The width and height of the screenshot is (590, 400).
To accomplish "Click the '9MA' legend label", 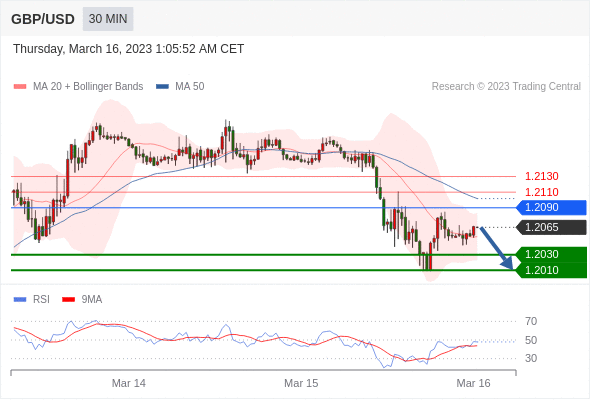I will point(92,300).
